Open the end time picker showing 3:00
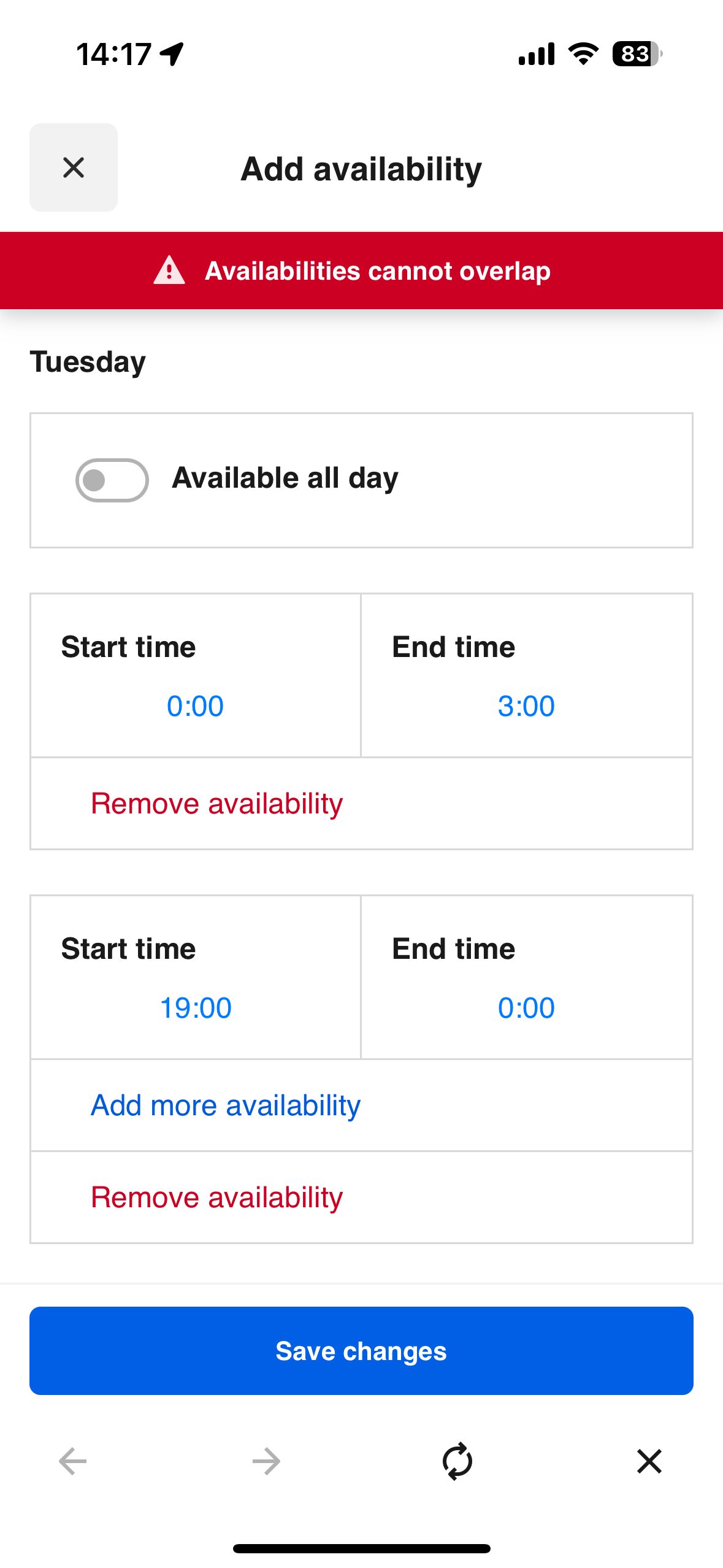Viewport: 723px width, 1568px height. pos(526,705)
